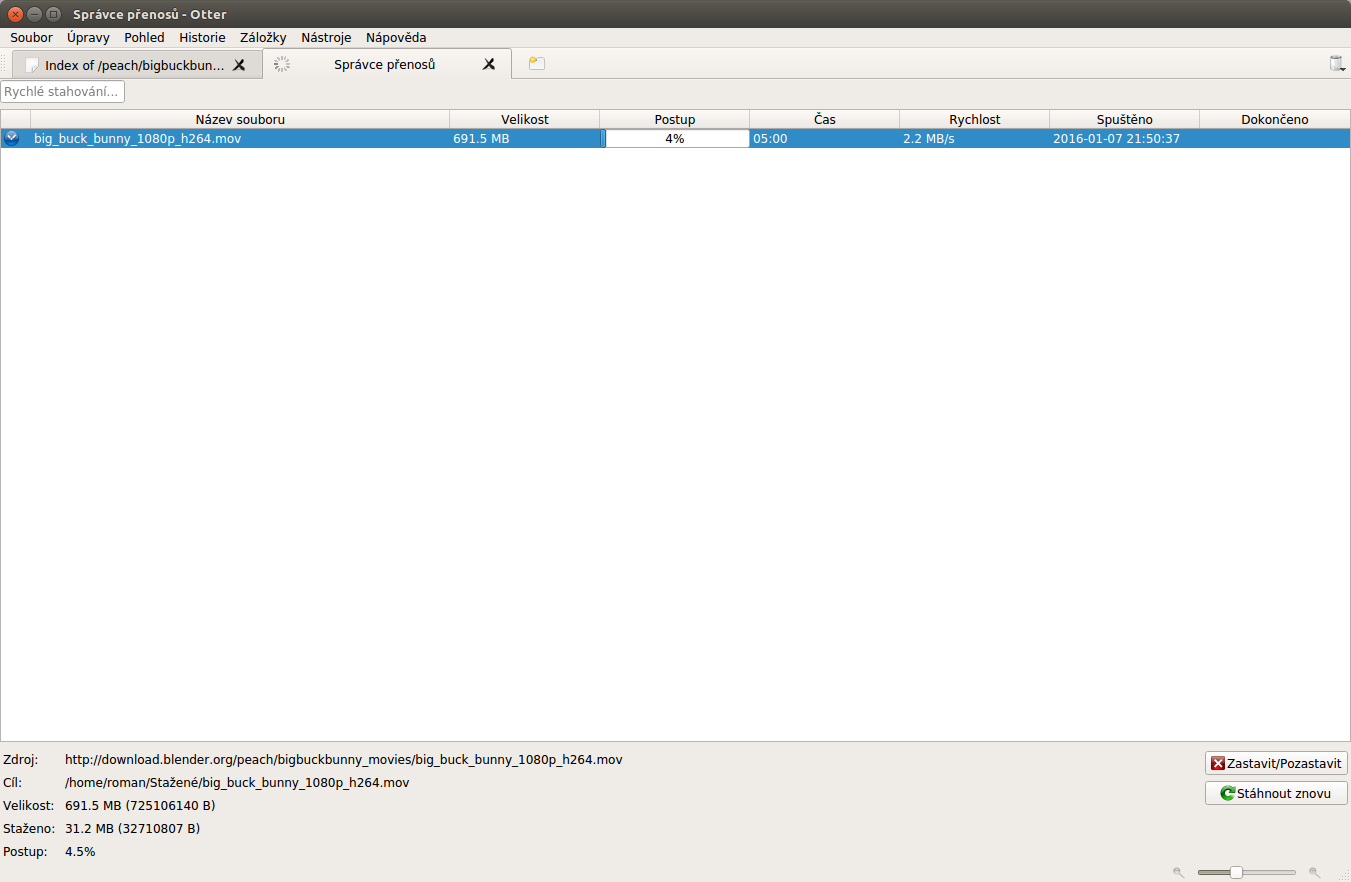Open the Nástroje menu
Screen dimensions: 1351x882
(x=327, y=38)
